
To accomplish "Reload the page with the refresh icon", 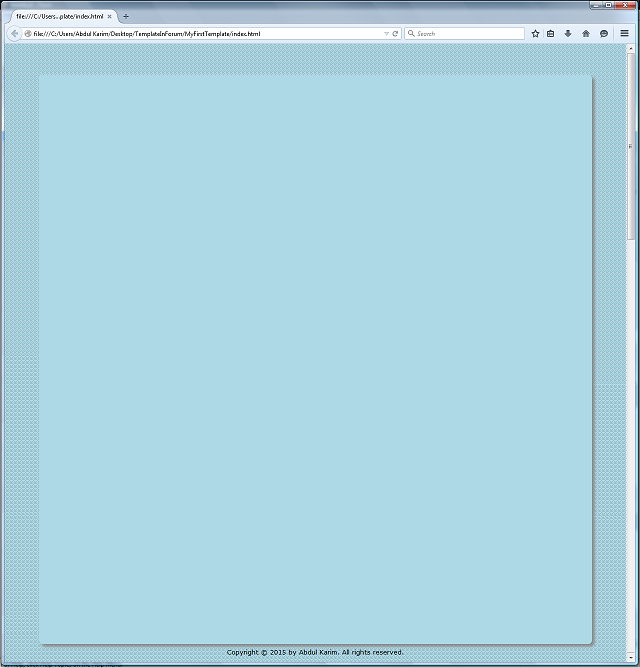I will coord(396,33).
